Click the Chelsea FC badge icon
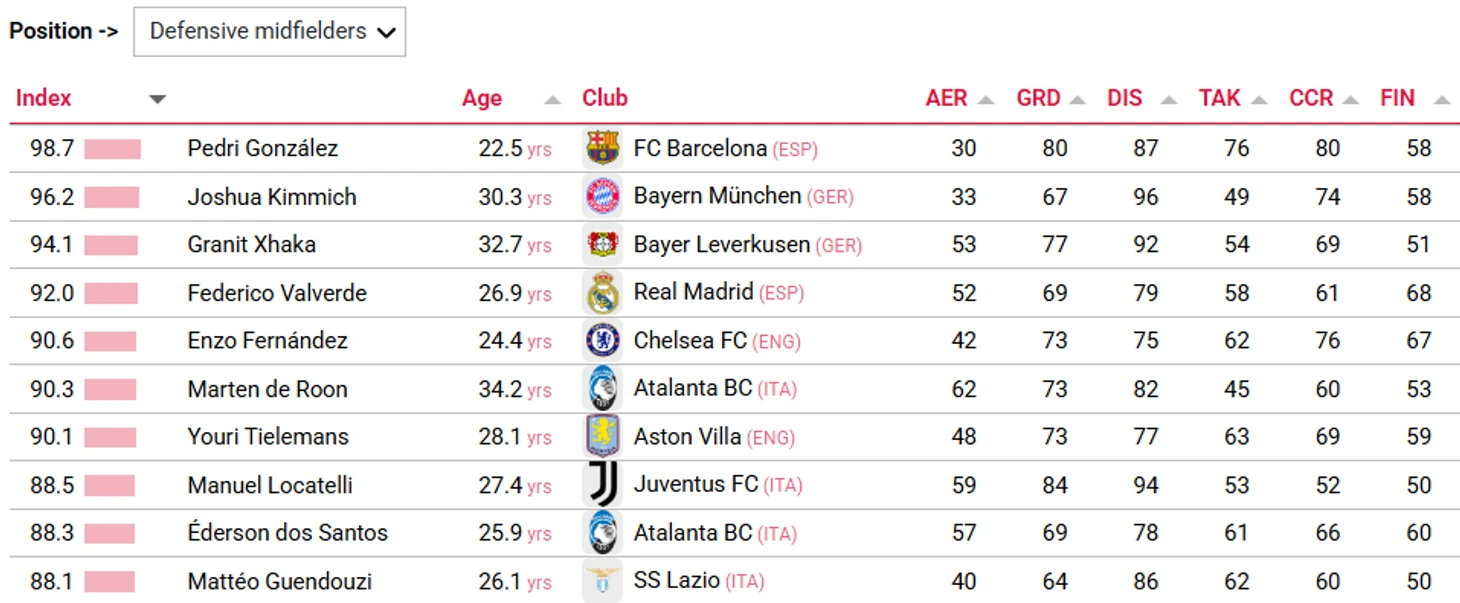This screenshot has height=603, width=1460. click(x=602, y=340)
